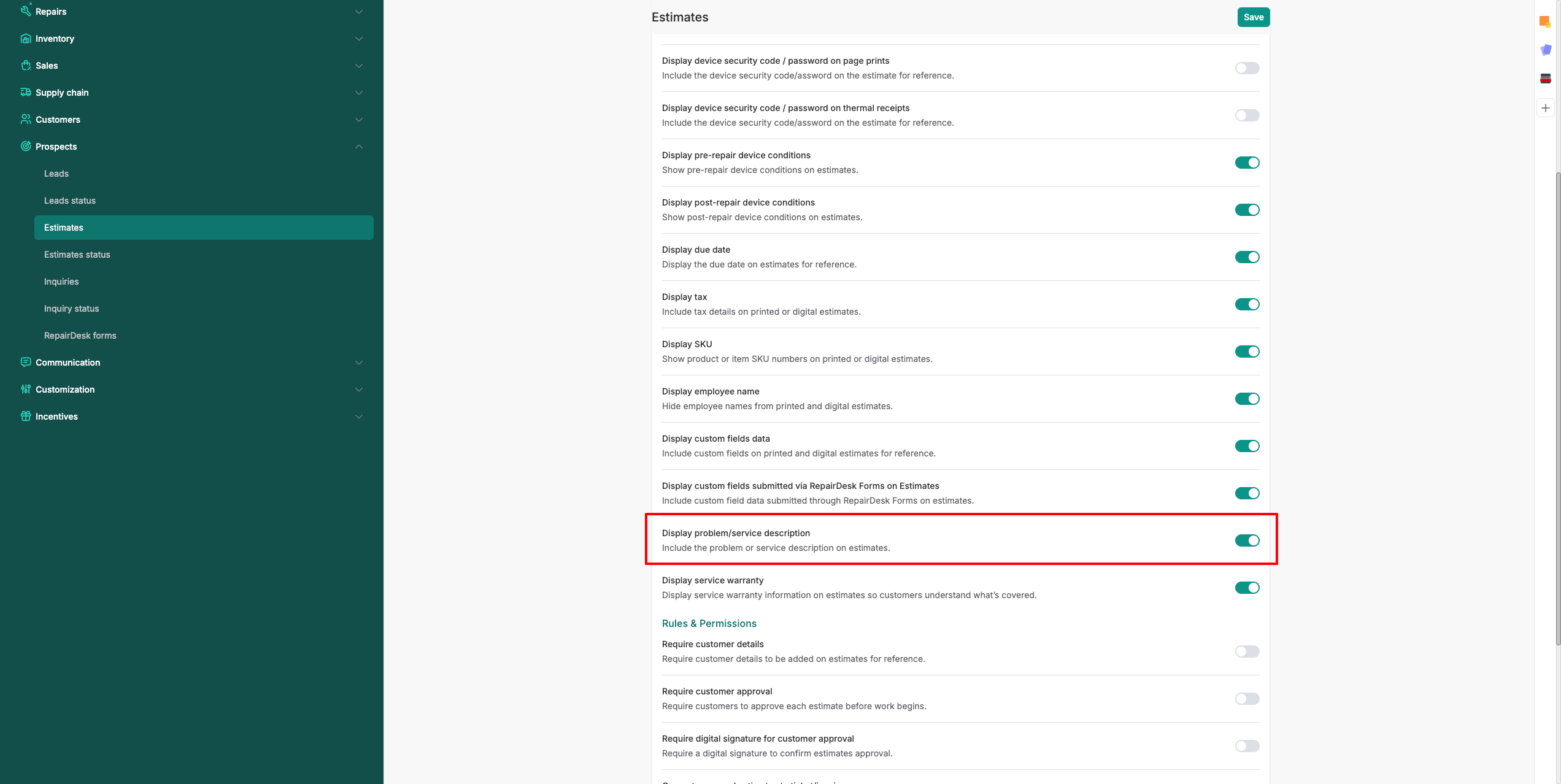The image size is (1561, 784).
Task: Click the Sales bag icon
Action: [26, 66]
